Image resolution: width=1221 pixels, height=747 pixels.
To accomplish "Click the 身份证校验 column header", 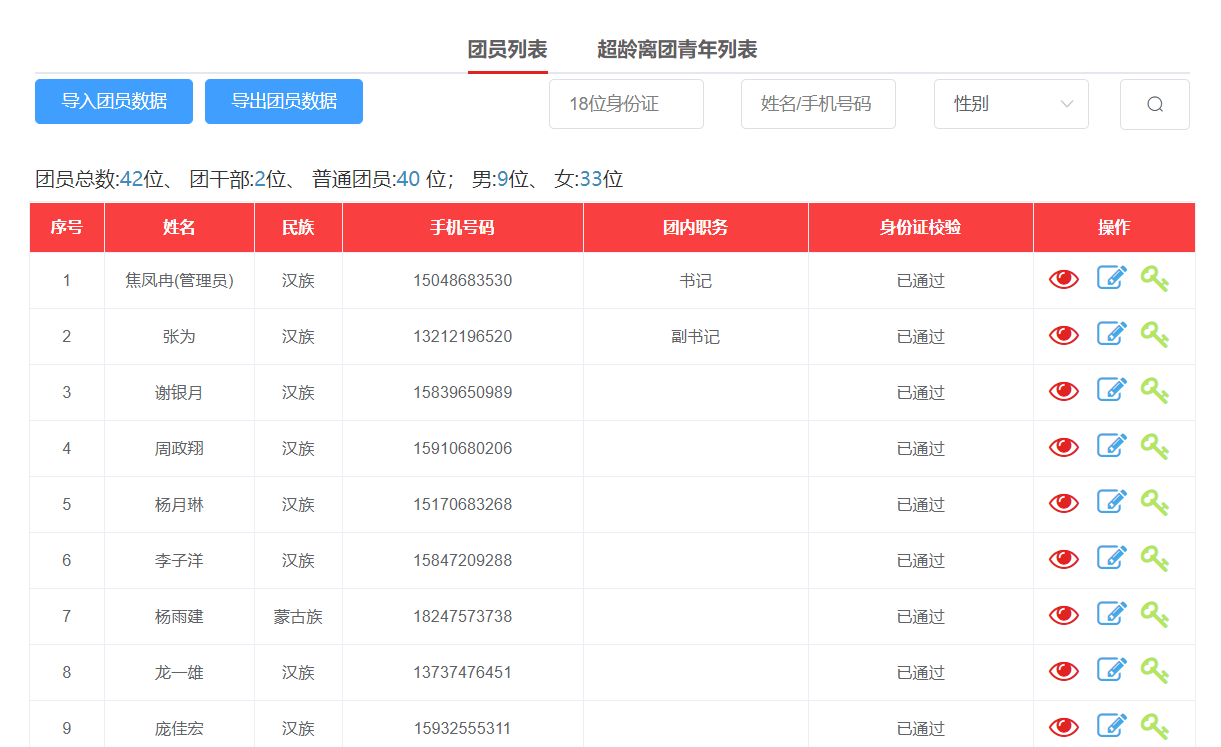I will tap(920, 228).
